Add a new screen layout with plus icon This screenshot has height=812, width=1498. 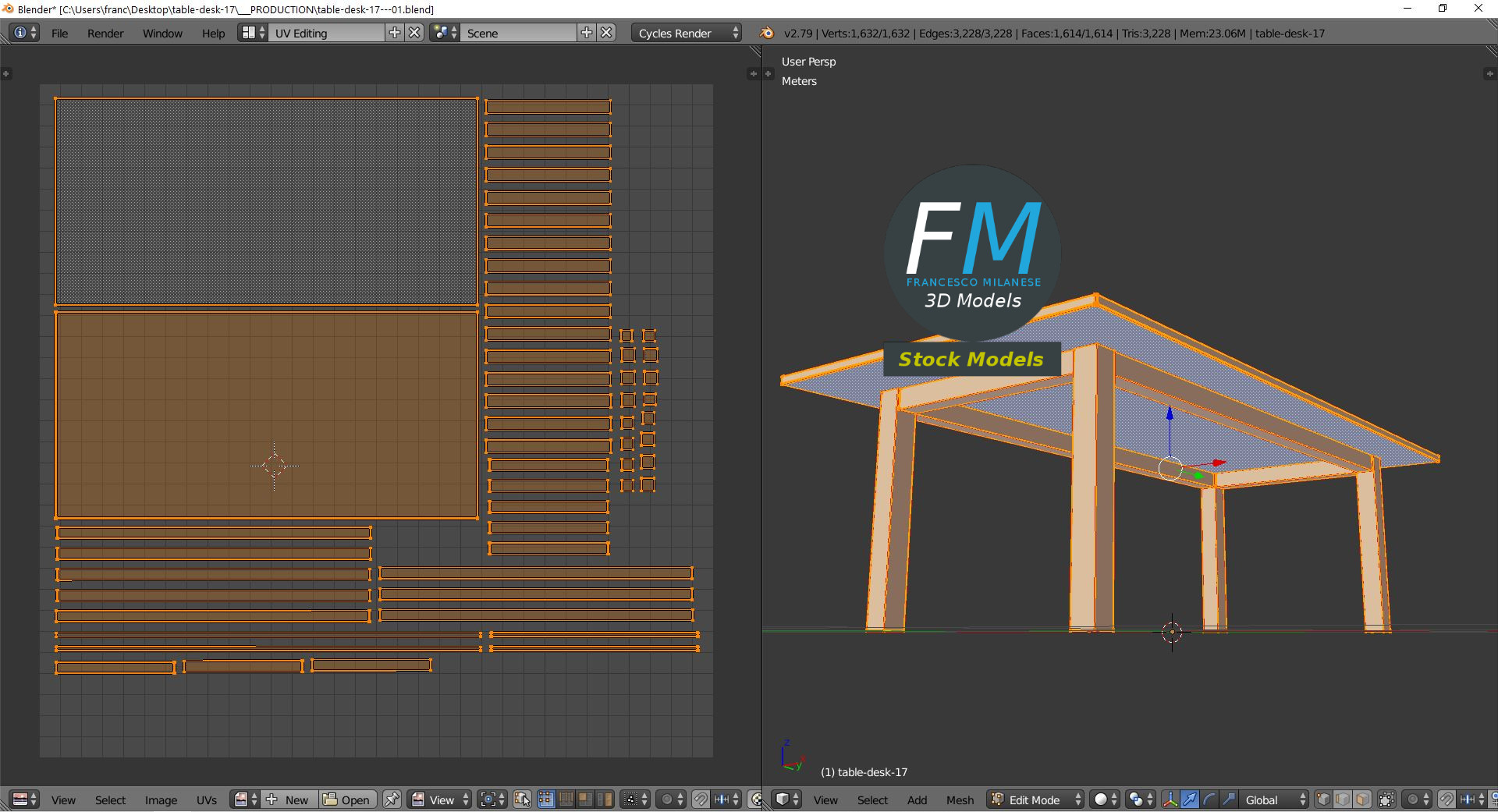pos(395,33)
